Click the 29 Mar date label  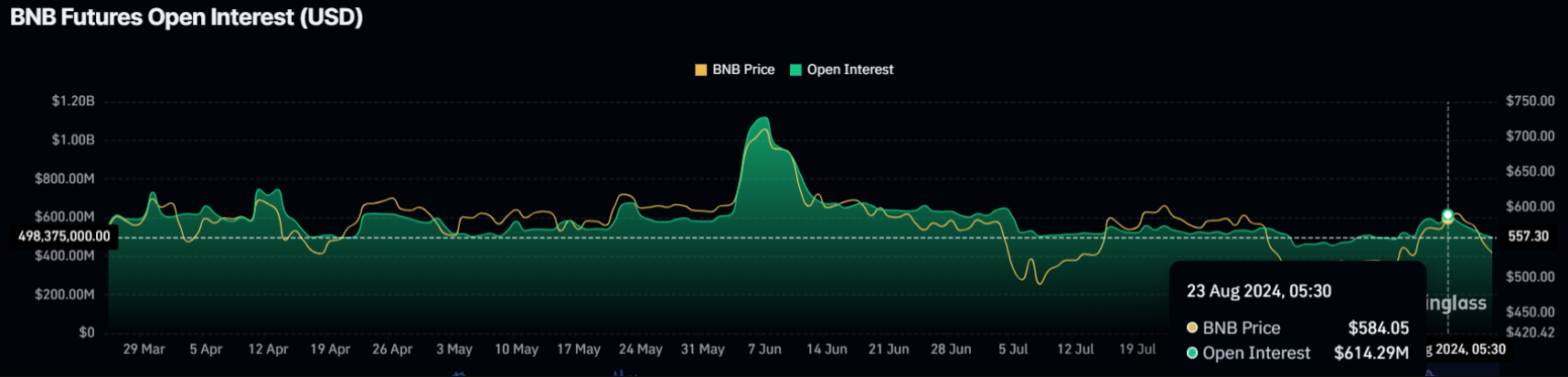144,350
